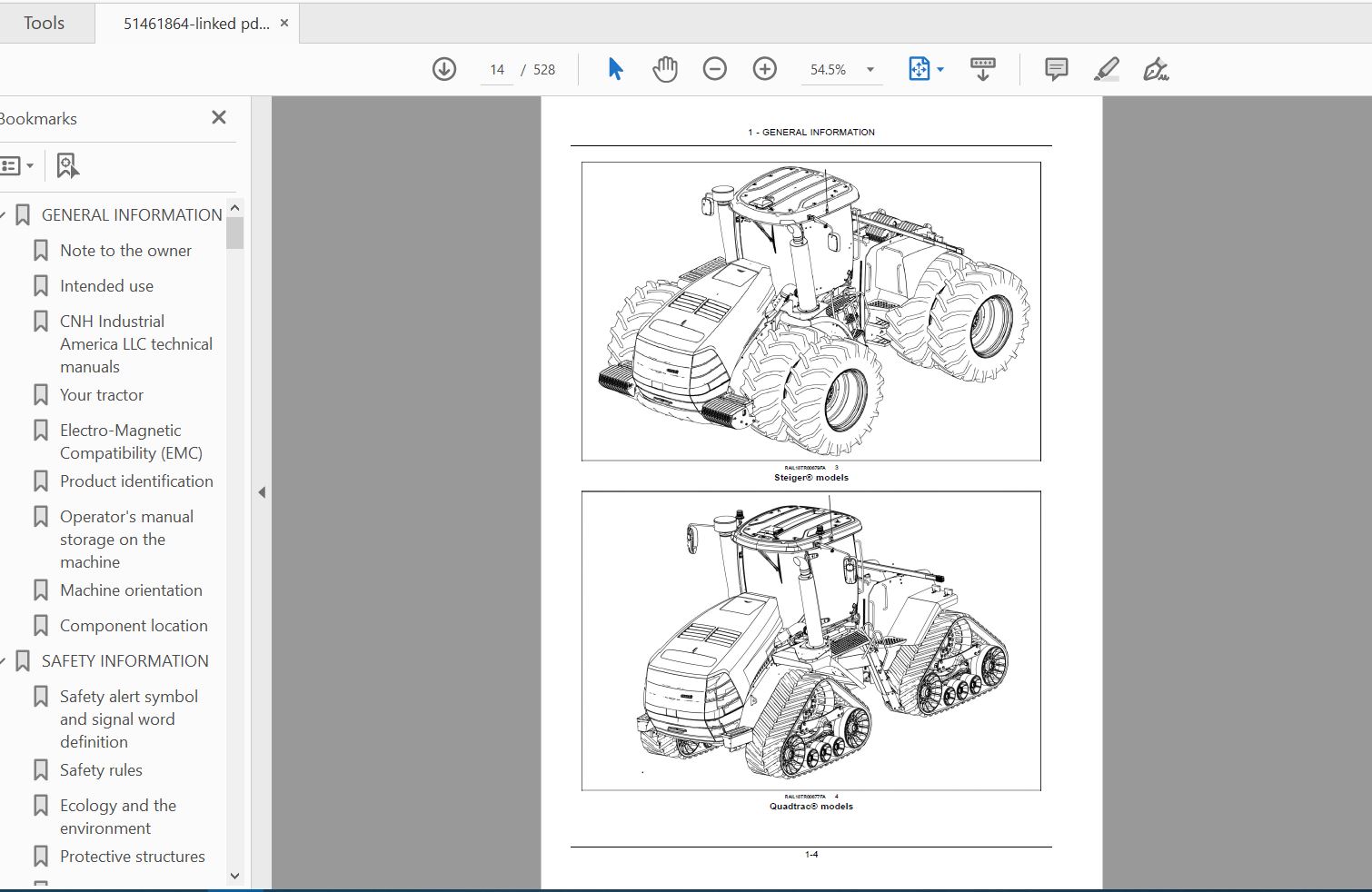Select the Highlight text pen tool
The height and width of the screenshot is (892, 1372).
tap(1106, 69)
